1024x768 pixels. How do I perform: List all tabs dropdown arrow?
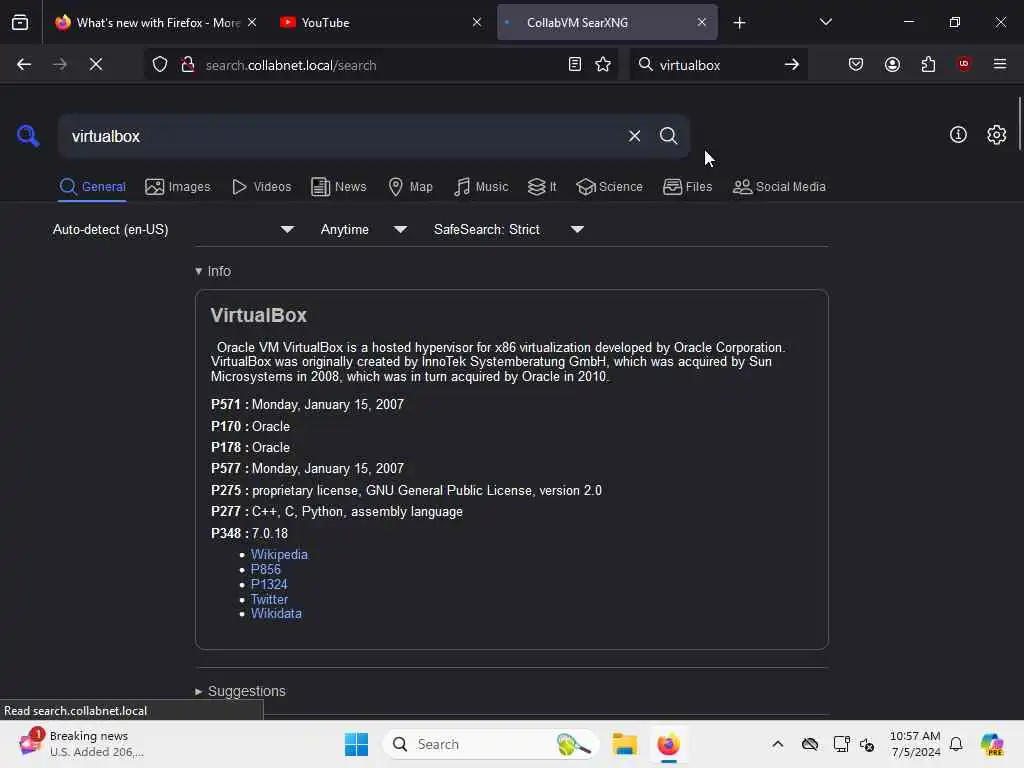(825, 22)
